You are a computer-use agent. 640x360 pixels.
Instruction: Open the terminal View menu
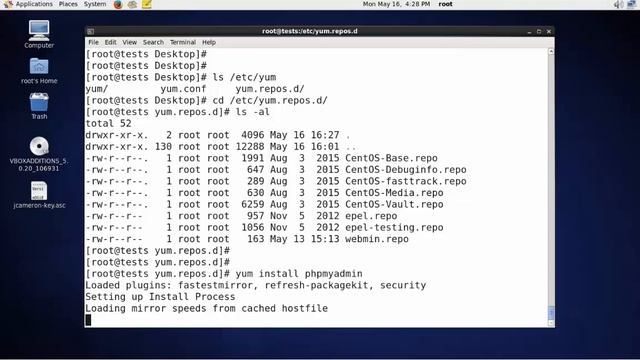click(129, 42)
